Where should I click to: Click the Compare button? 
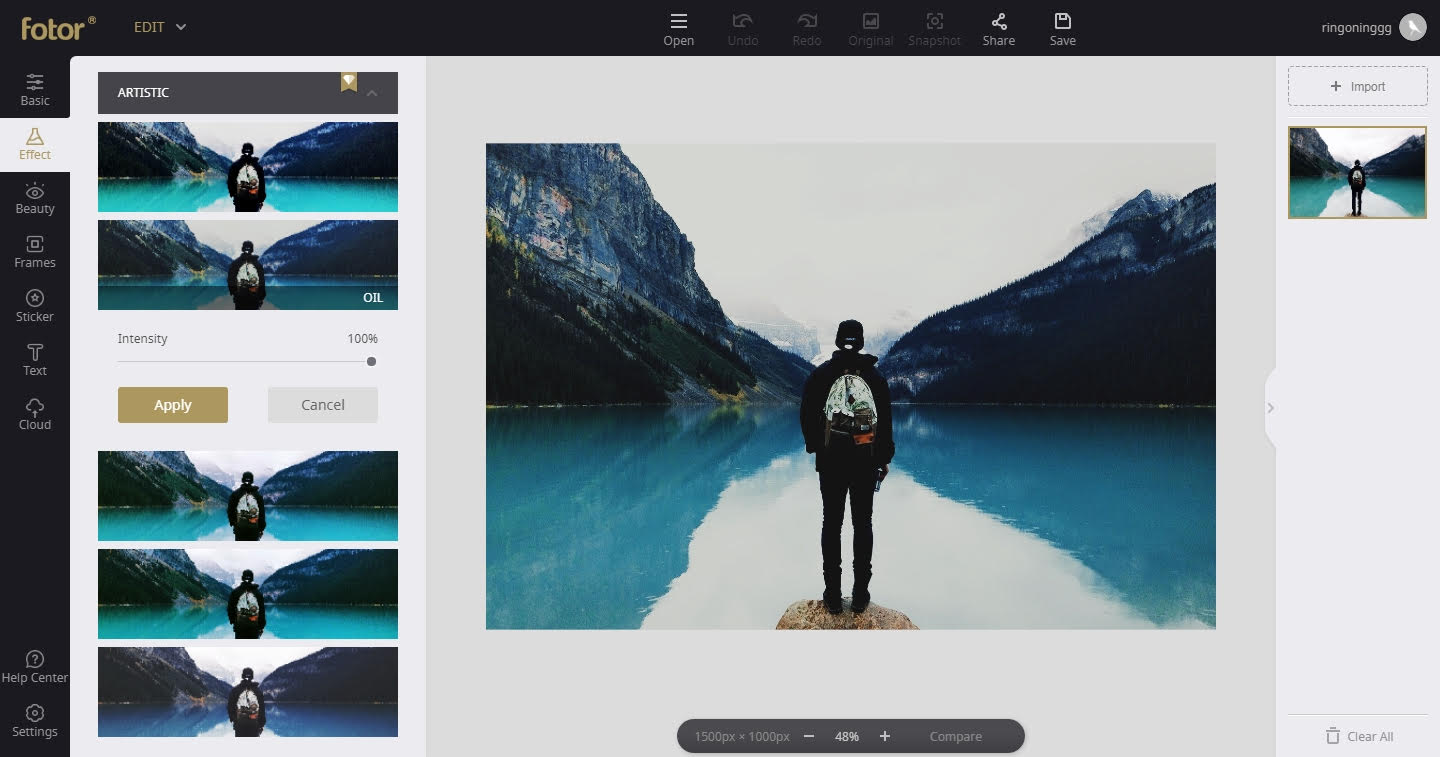pos(956,736)
